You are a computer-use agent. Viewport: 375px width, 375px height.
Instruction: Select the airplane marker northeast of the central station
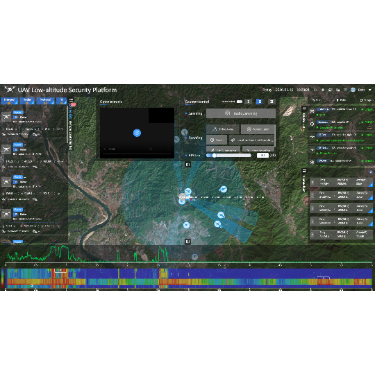point(223,190)
